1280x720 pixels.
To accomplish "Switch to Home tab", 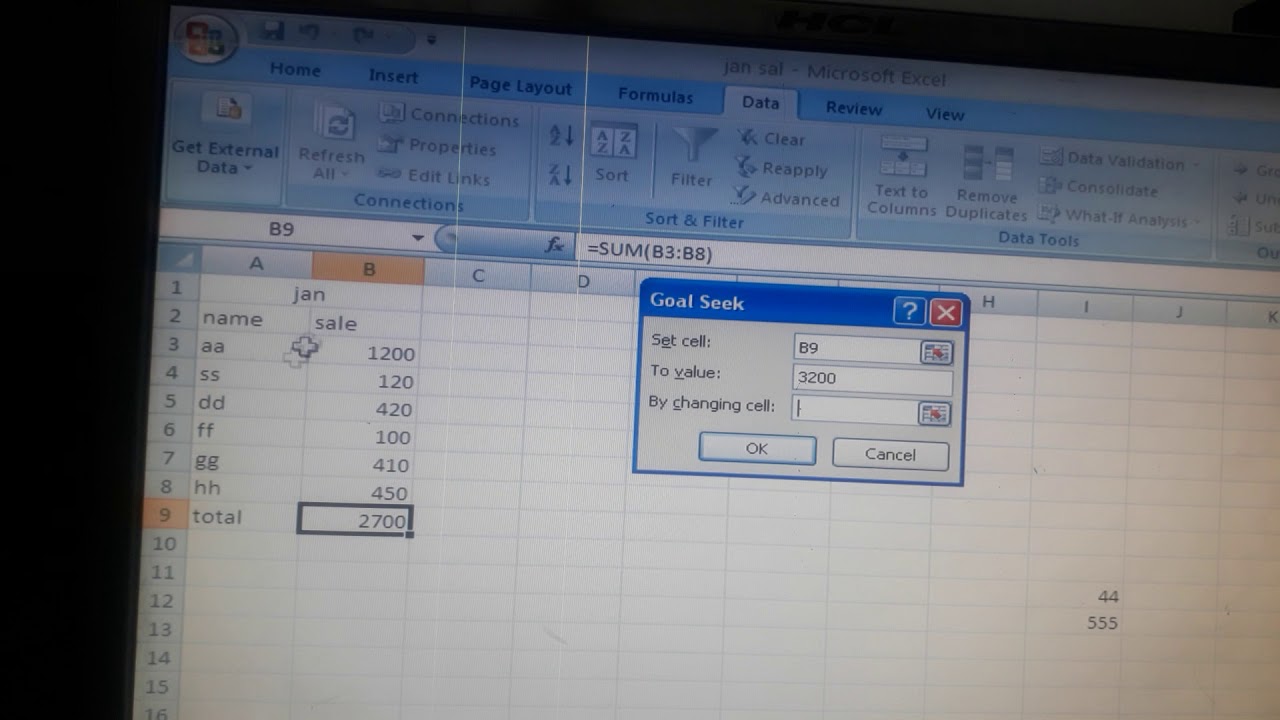I will (x=295, y=69).
